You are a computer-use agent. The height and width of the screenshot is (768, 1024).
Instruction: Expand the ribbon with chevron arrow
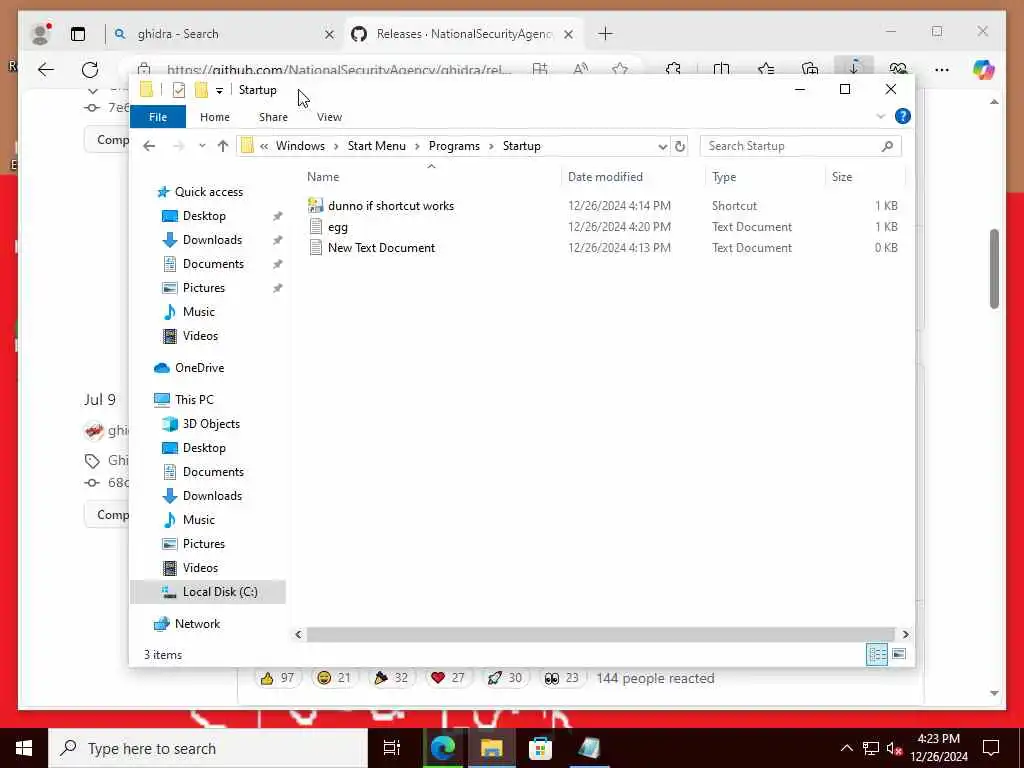click(880, 116)
